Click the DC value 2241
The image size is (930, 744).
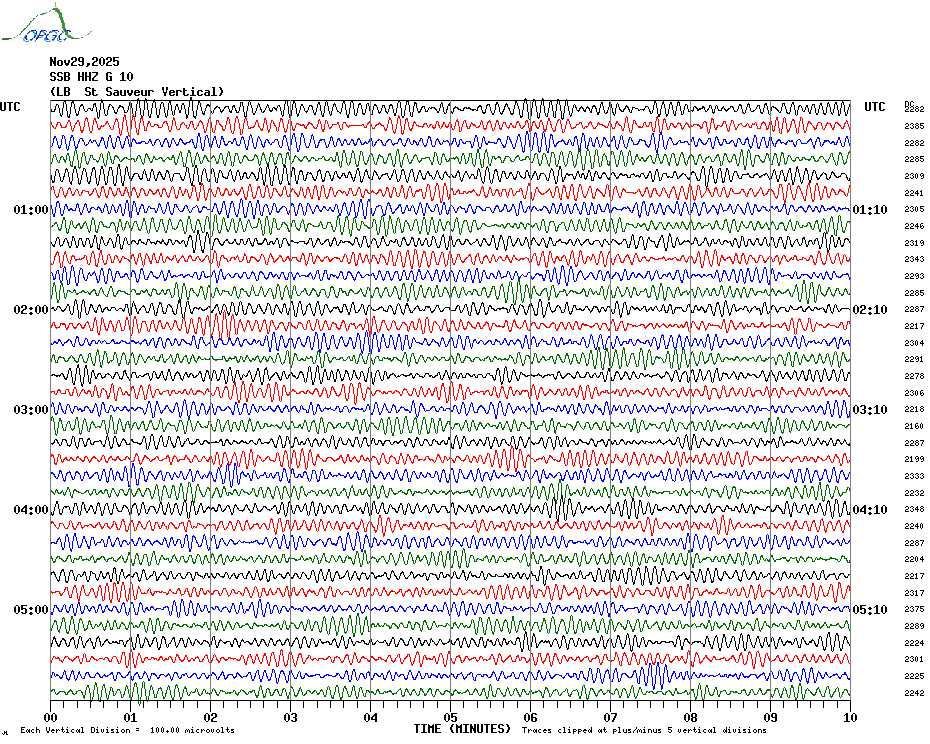click(914, 193)
